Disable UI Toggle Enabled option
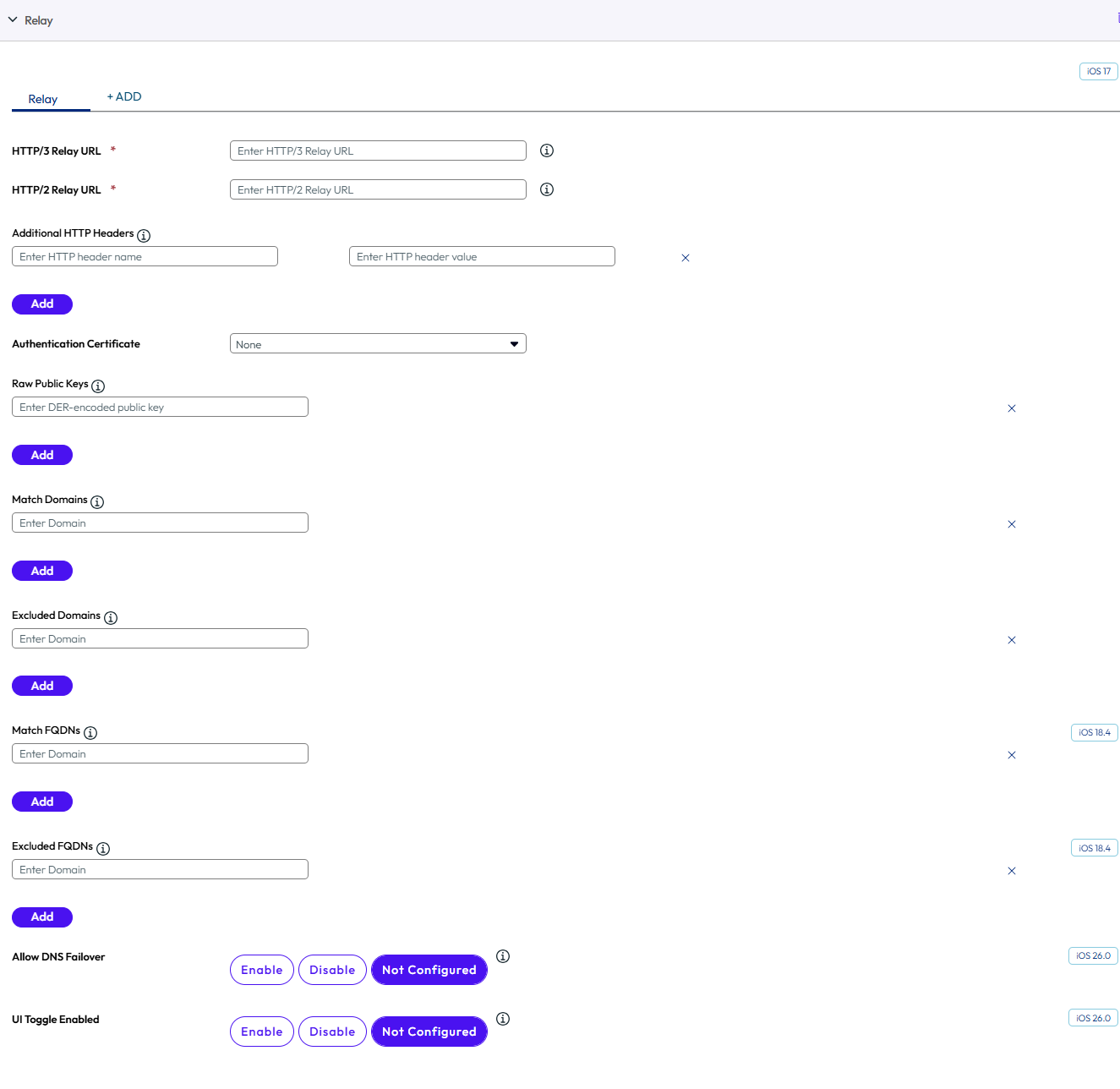1120x1089 pixels. click(332, 1032)
